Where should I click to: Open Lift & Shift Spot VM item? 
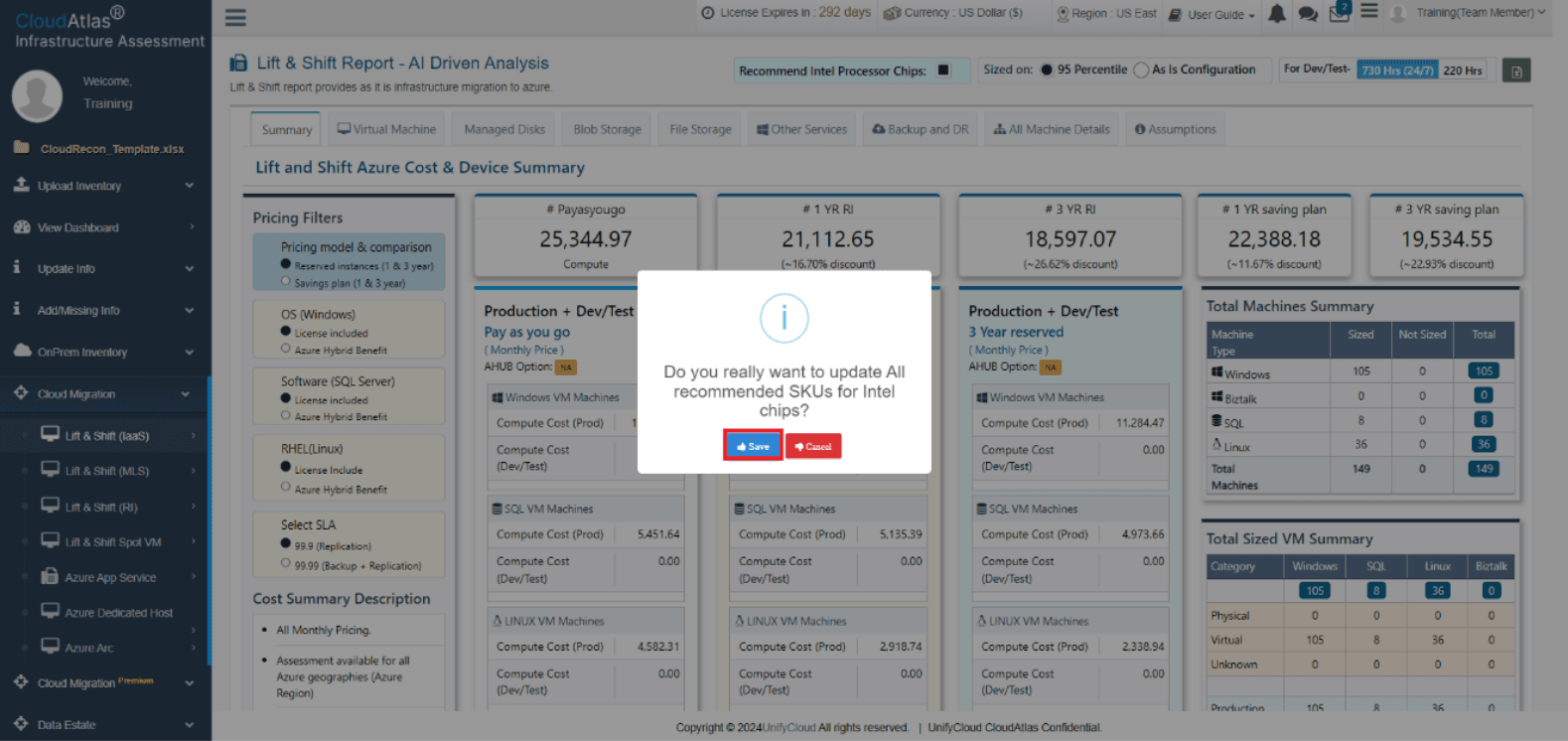[112, 542]
